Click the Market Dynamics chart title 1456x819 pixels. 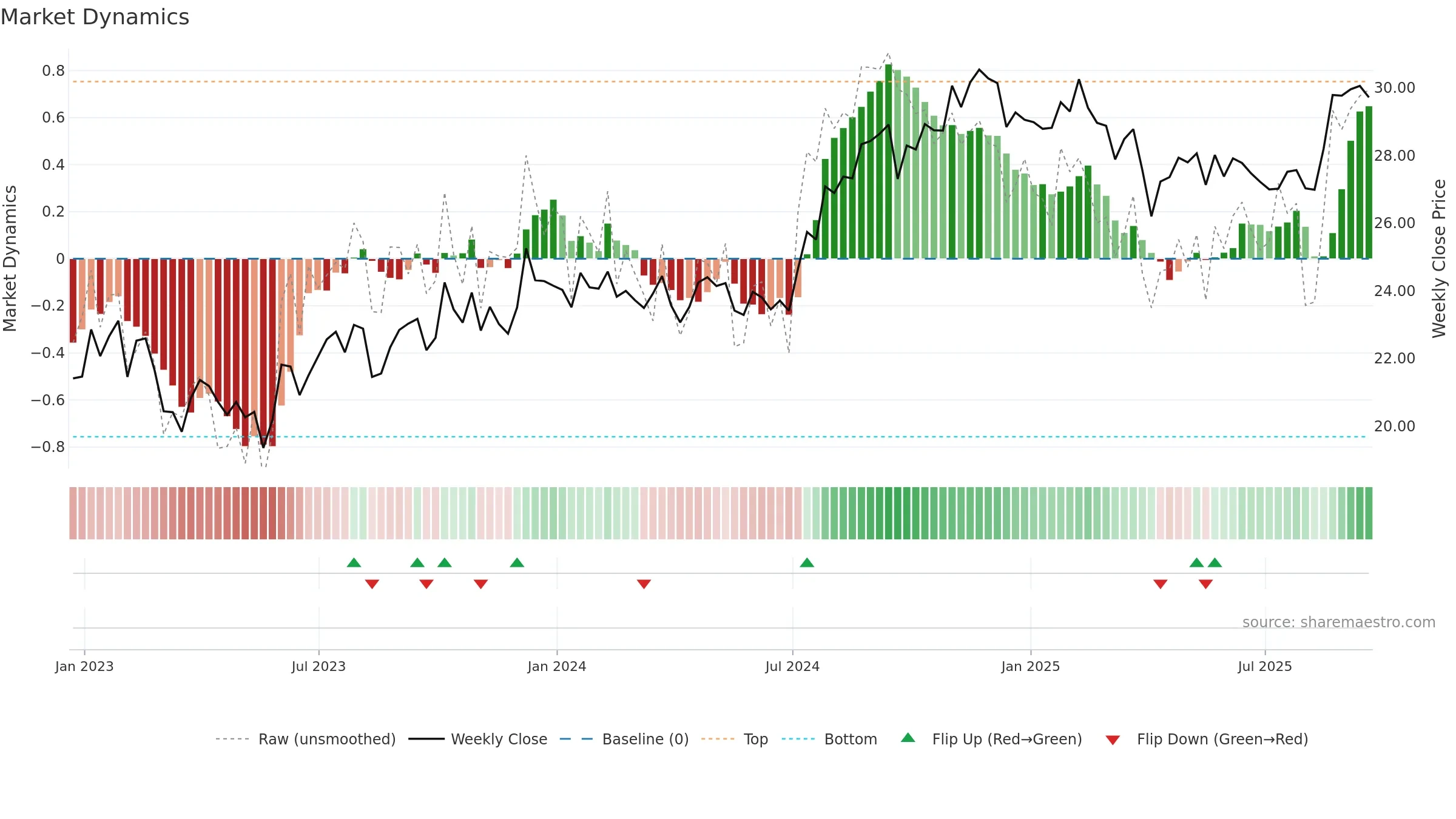[95, 17]
